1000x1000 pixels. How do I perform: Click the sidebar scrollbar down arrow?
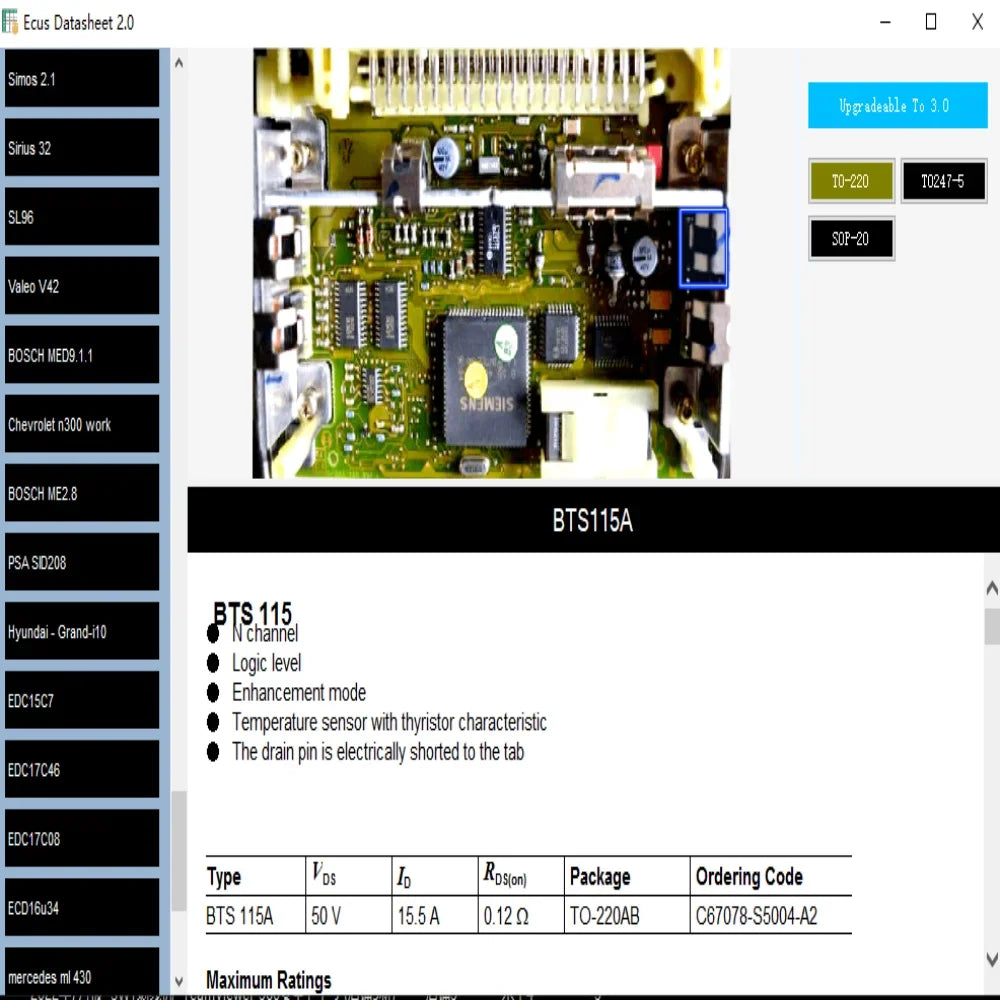click(x=177, y=981)
